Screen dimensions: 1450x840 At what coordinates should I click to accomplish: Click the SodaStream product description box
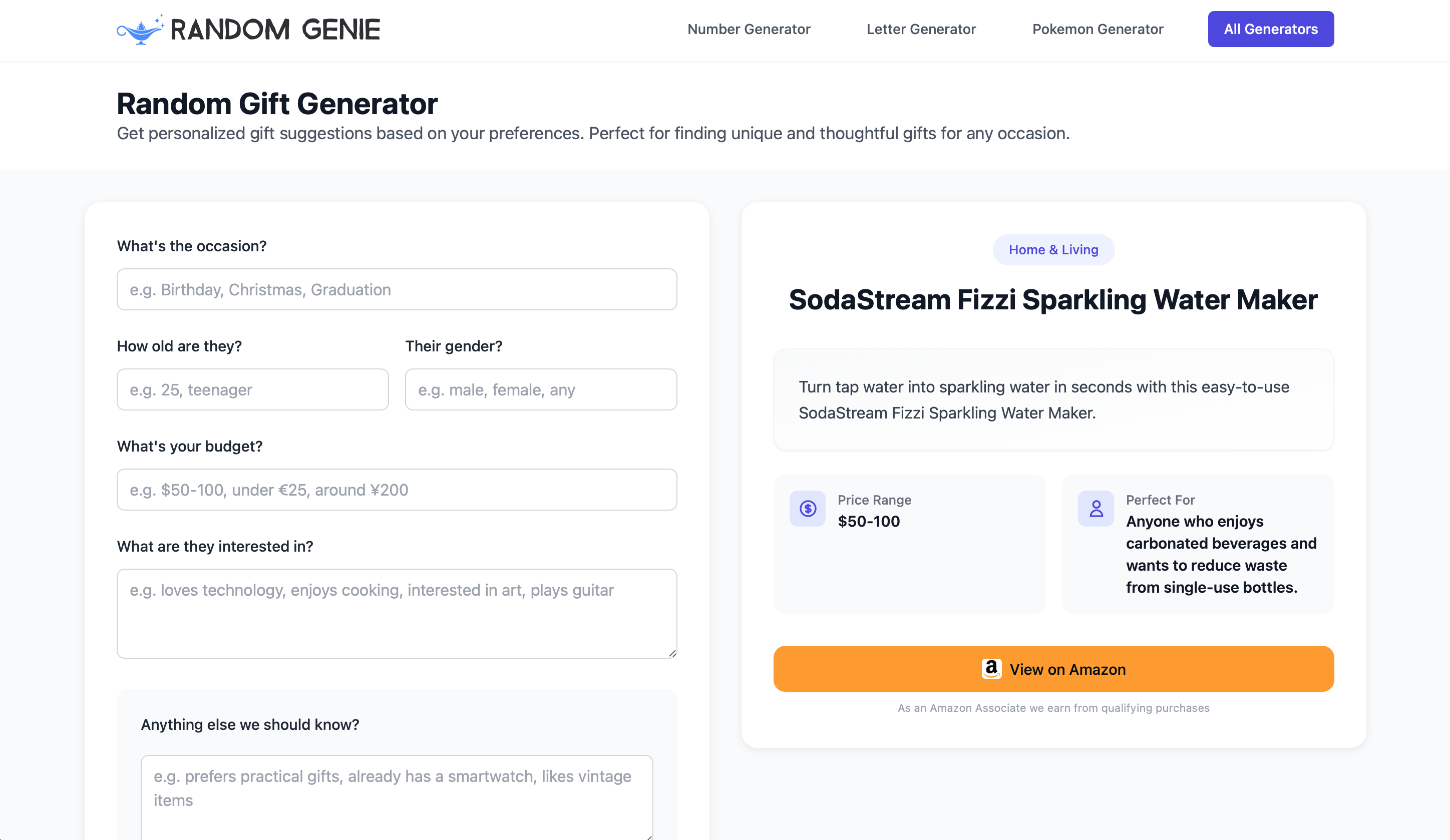(1053, 399)
